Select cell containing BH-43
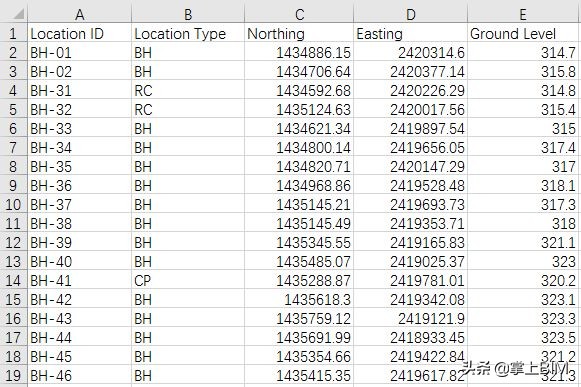The height and width of the screenshot is (387, 581). click(79, 318)
